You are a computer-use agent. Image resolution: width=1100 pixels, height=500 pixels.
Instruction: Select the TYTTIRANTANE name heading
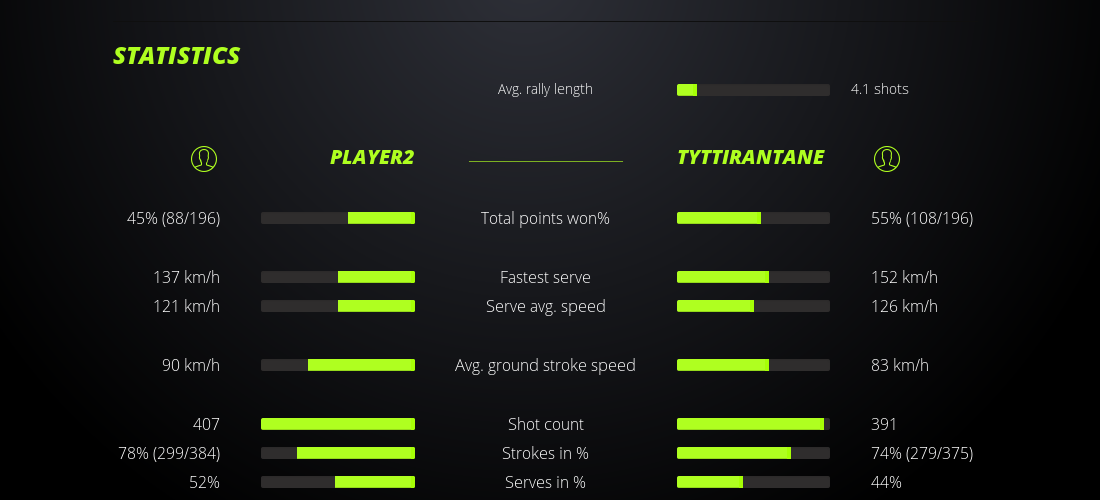[x=750, y=157]
